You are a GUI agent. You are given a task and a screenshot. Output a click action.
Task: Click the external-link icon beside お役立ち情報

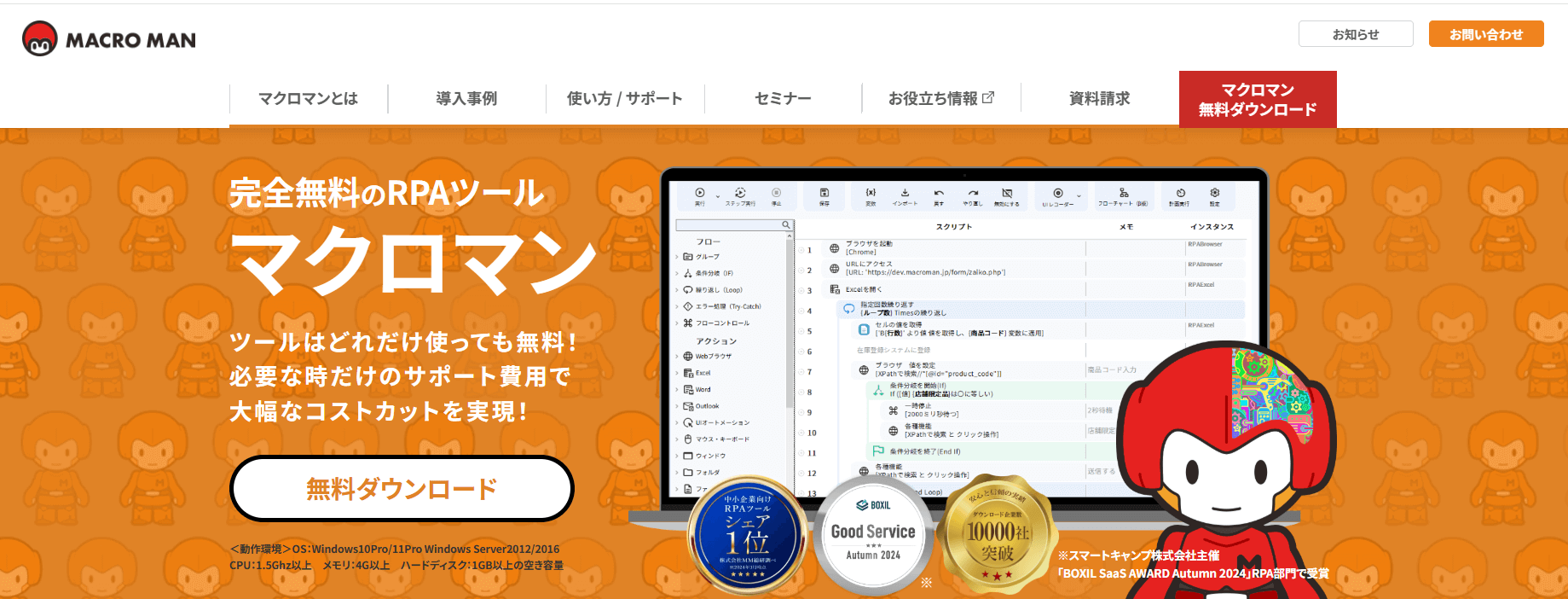tap(988, 98)
